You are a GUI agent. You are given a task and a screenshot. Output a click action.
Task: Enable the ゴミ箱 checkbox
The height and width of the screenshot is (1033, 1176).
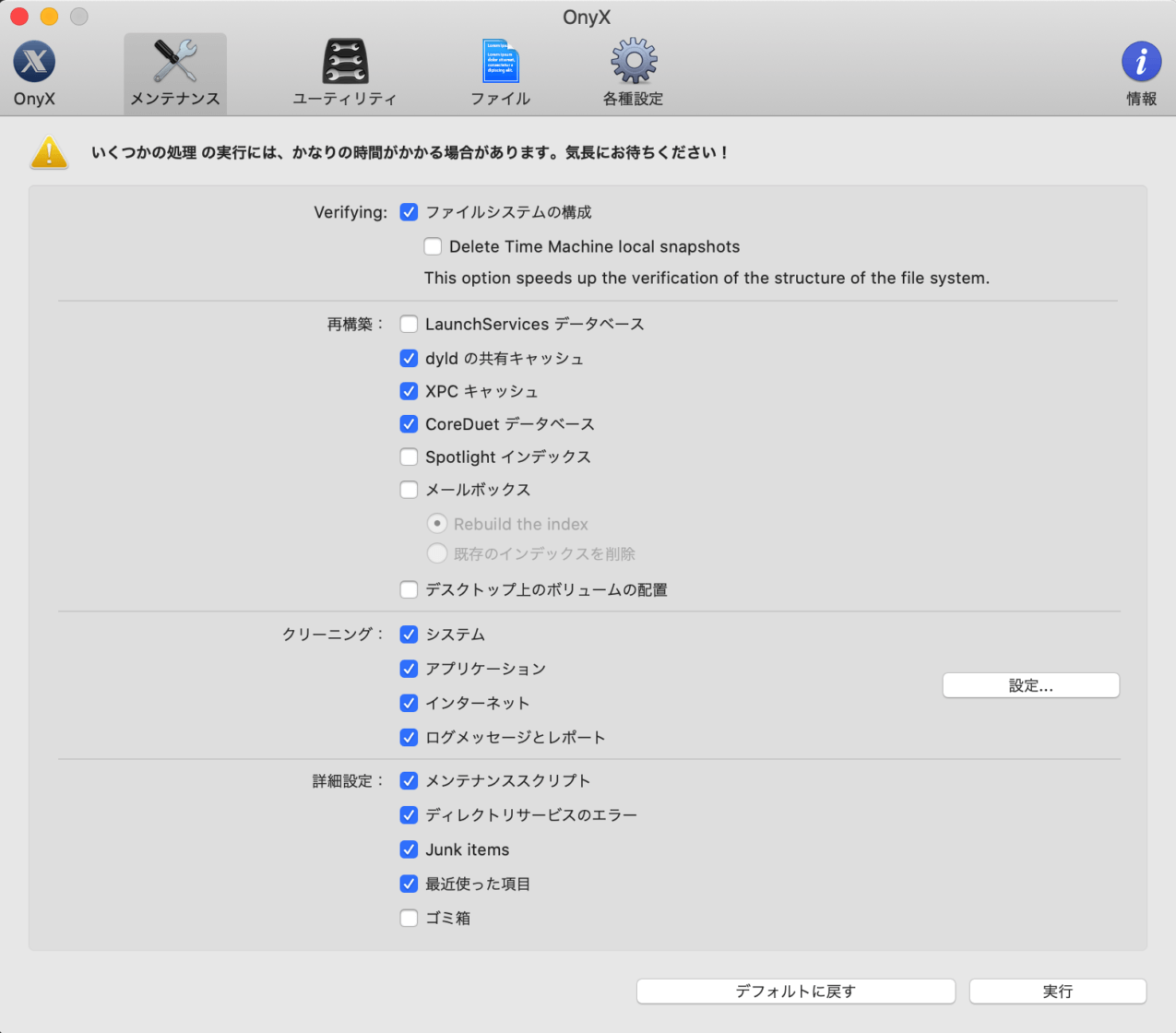(x=409, y=918)
